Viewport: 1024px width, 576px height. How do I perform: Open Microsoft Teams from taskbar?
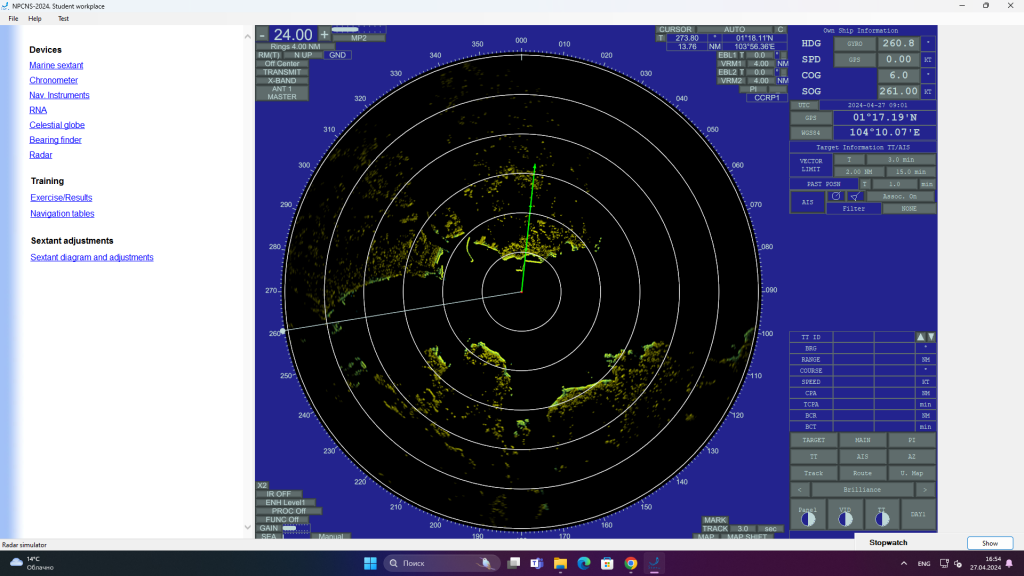537,563
